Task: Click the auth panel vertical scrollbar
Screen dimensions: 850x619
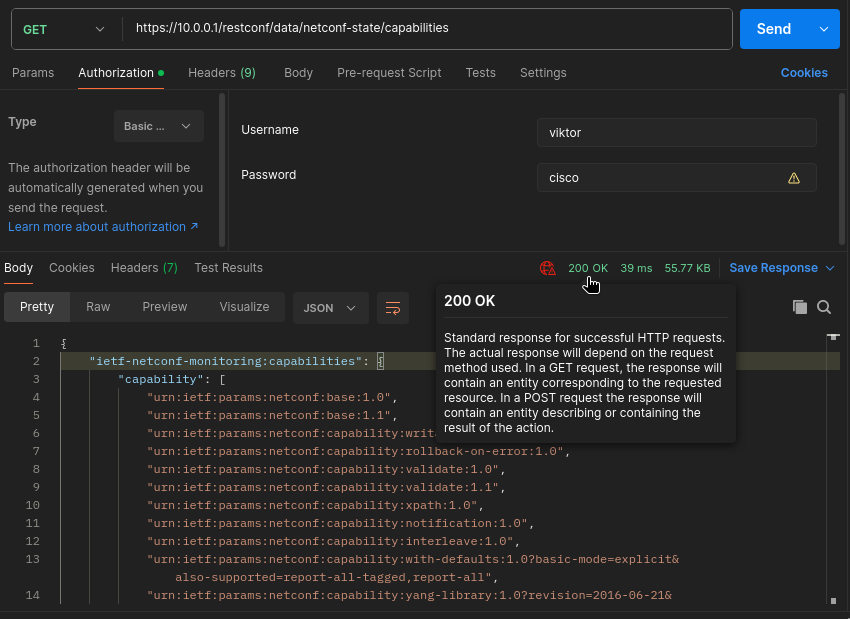Action: click(222, 170)
